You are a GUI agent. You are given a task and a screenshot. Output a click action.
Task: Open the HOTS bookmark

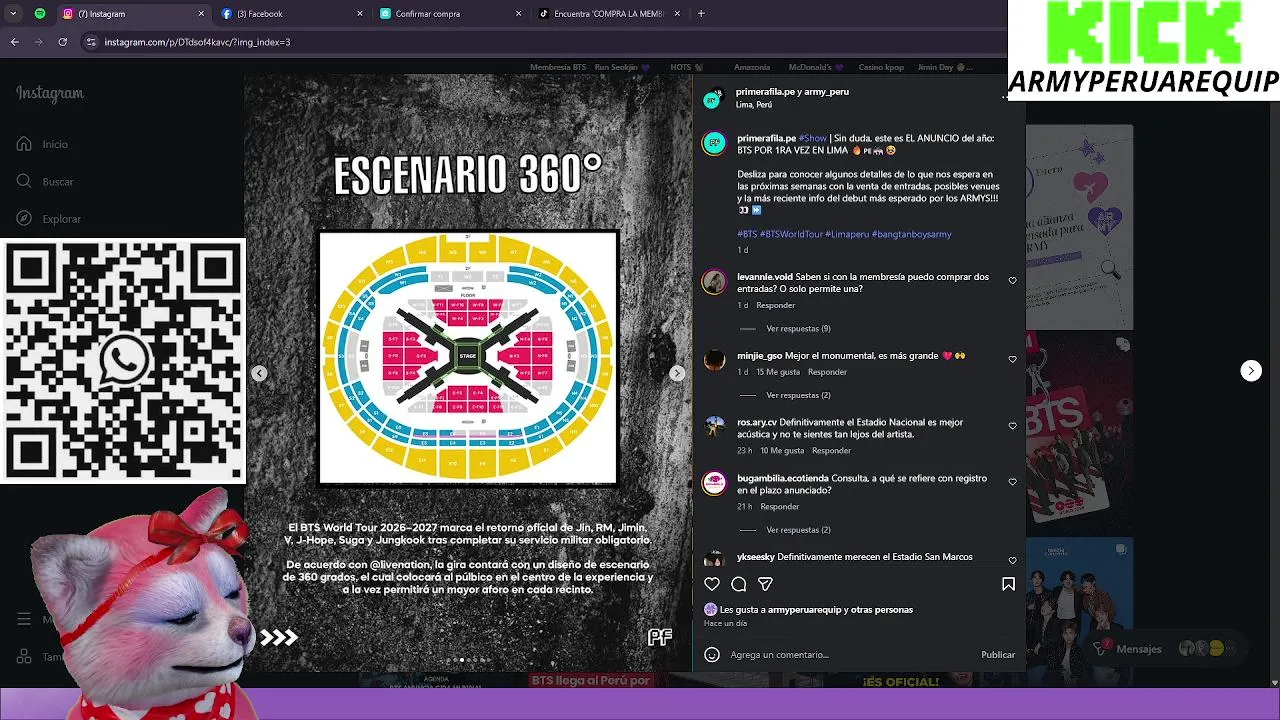pyautogui.click(x=687, y=67)
